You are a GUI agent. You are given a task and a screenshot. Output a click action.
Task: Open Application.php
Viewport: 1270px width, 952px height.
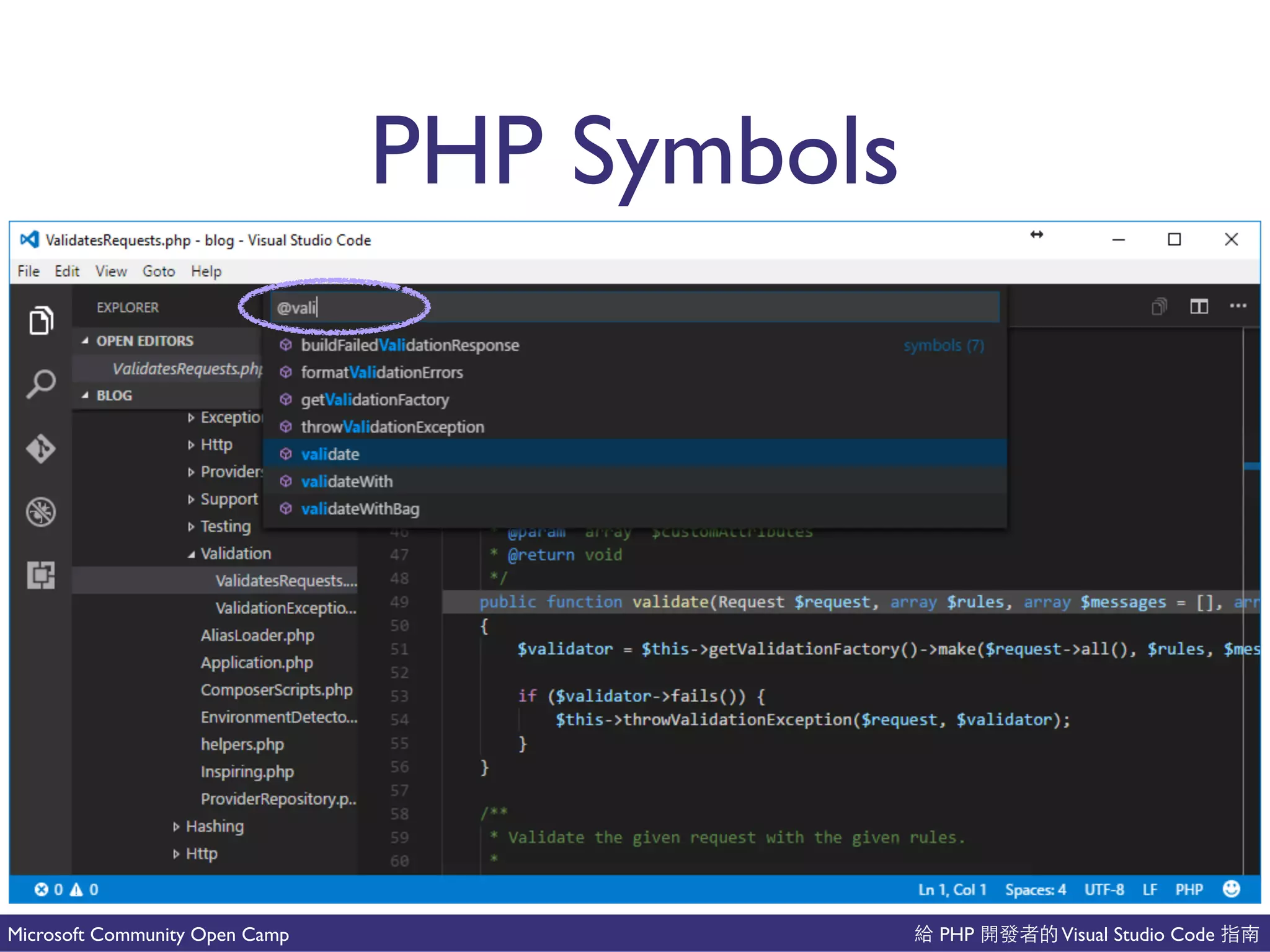point(257,663)
